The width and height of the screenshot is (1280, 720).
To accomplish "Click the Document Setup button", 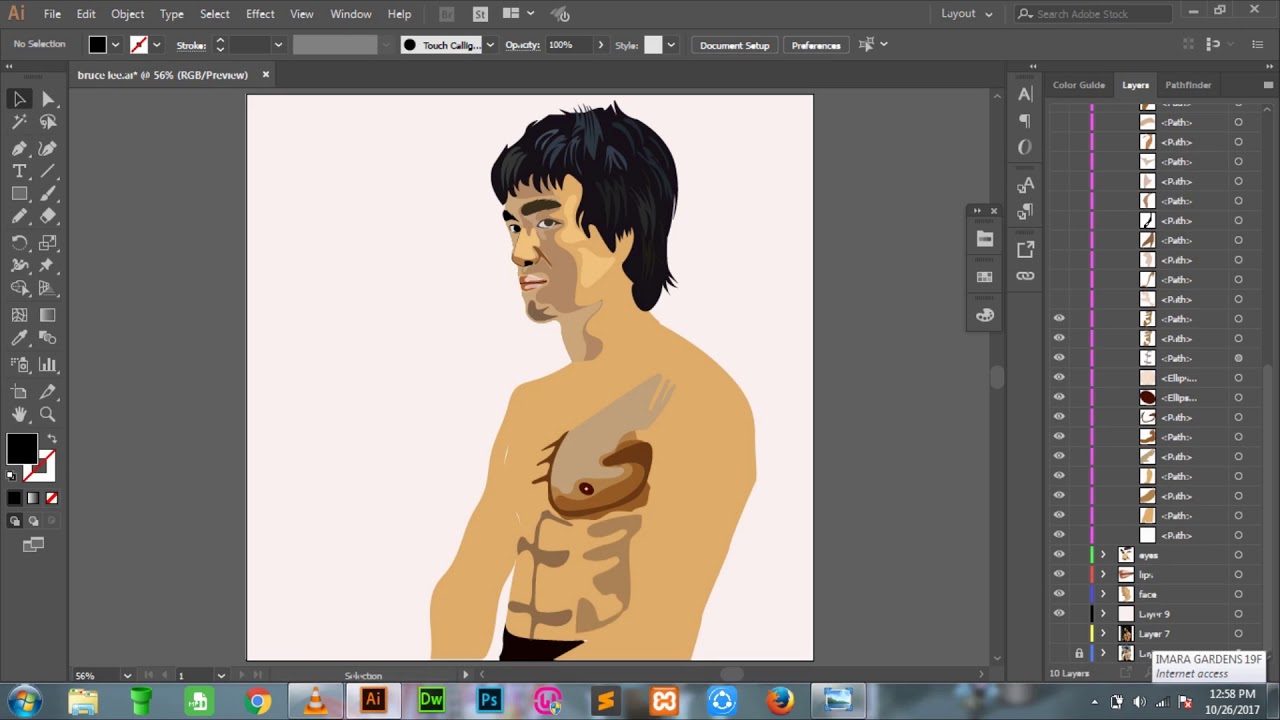I will (x=734, y=45).
